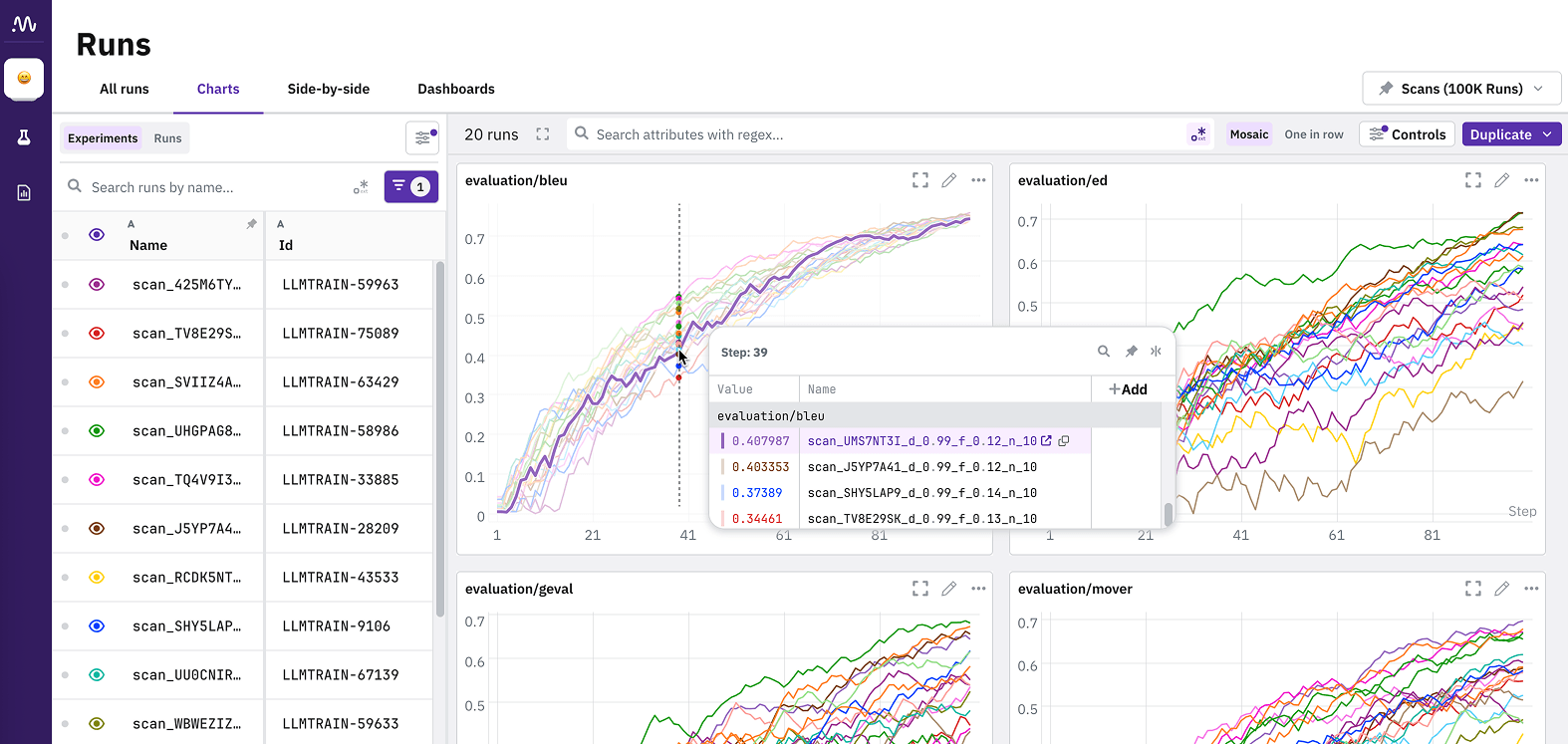Viewport: 1568px width, 744px height.
Task: Open the Dashboards tab
Action: (456, 89)
